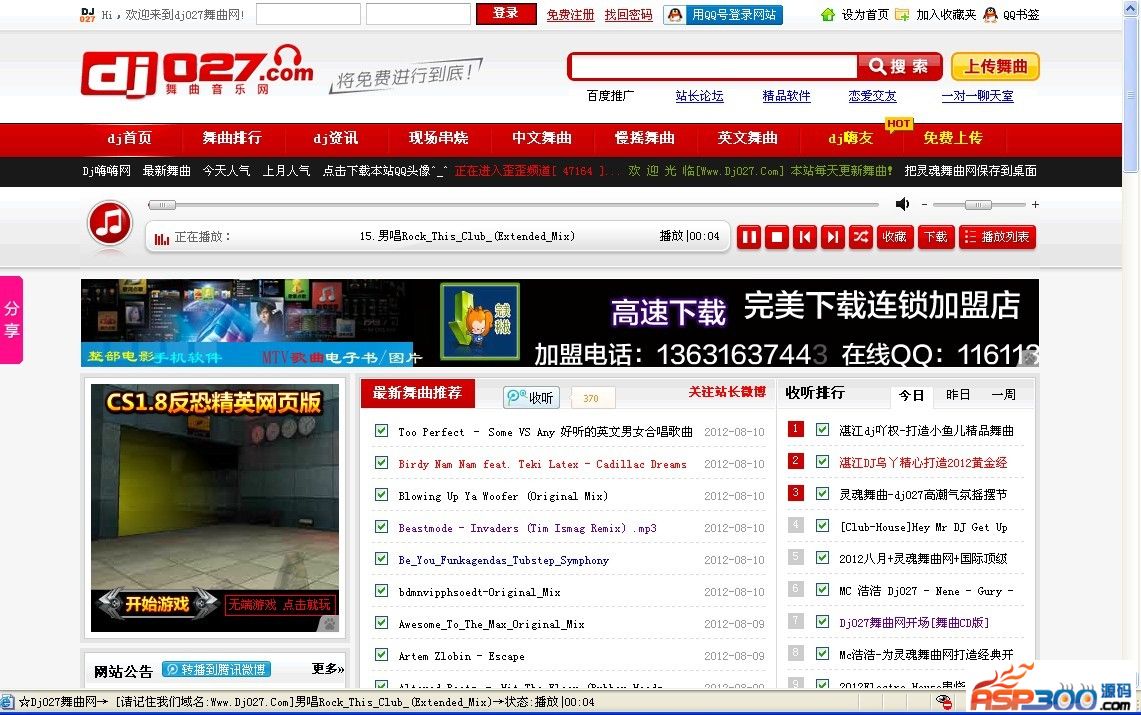The width and height of the screenshot is (1141, 715).
Task: Open the 一对一聊天室 link
Action: click(x=977, y=95)
